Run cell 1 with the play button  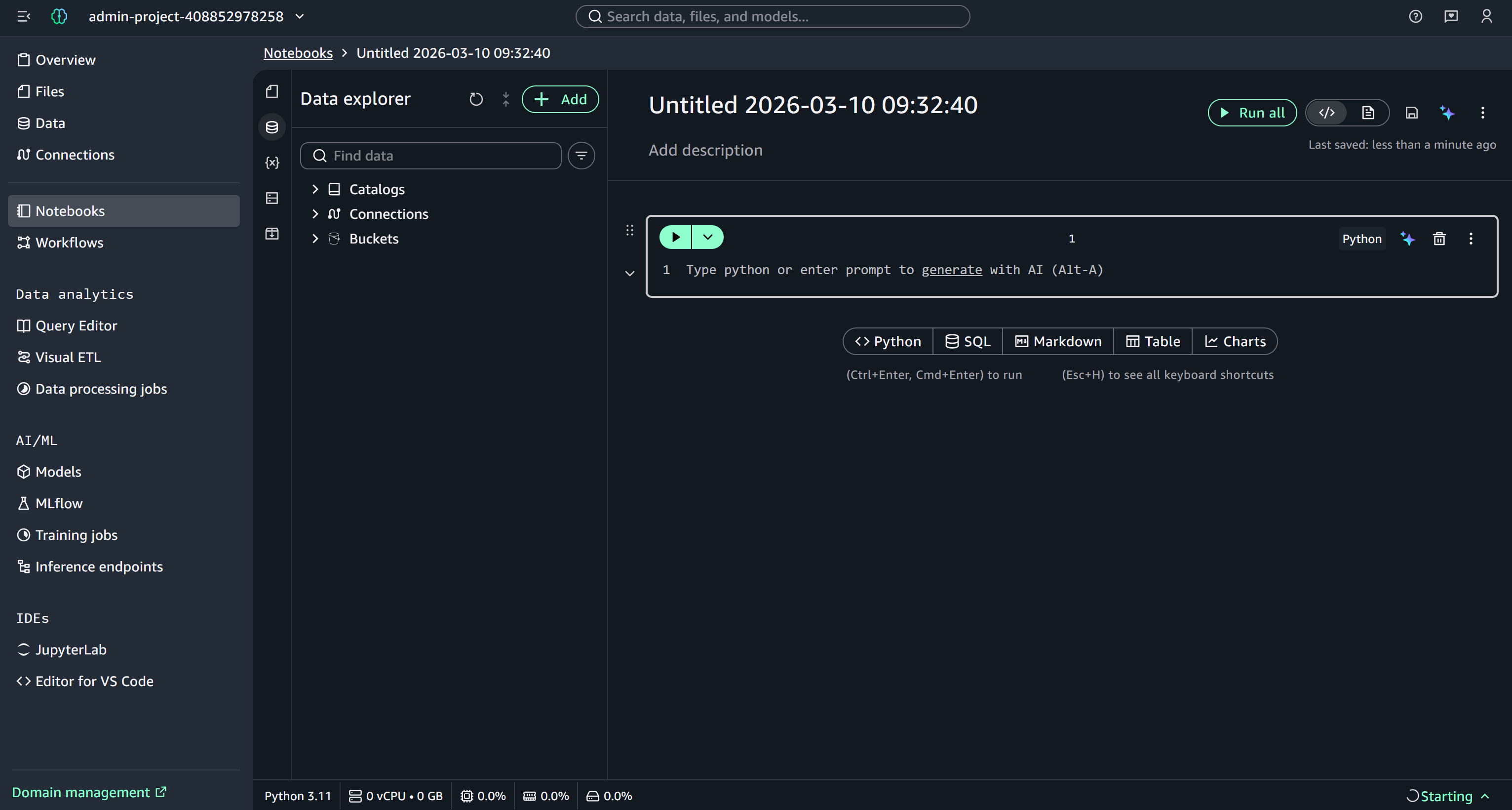(676, 237)
